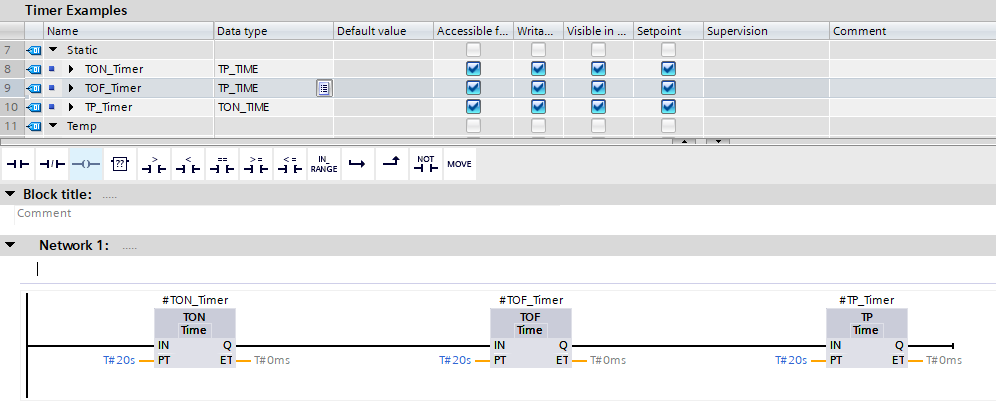Toggle Writable checkbox for TOF_Timer
Viewport: 996px width, 407px height.
click(x=538, y=88)
